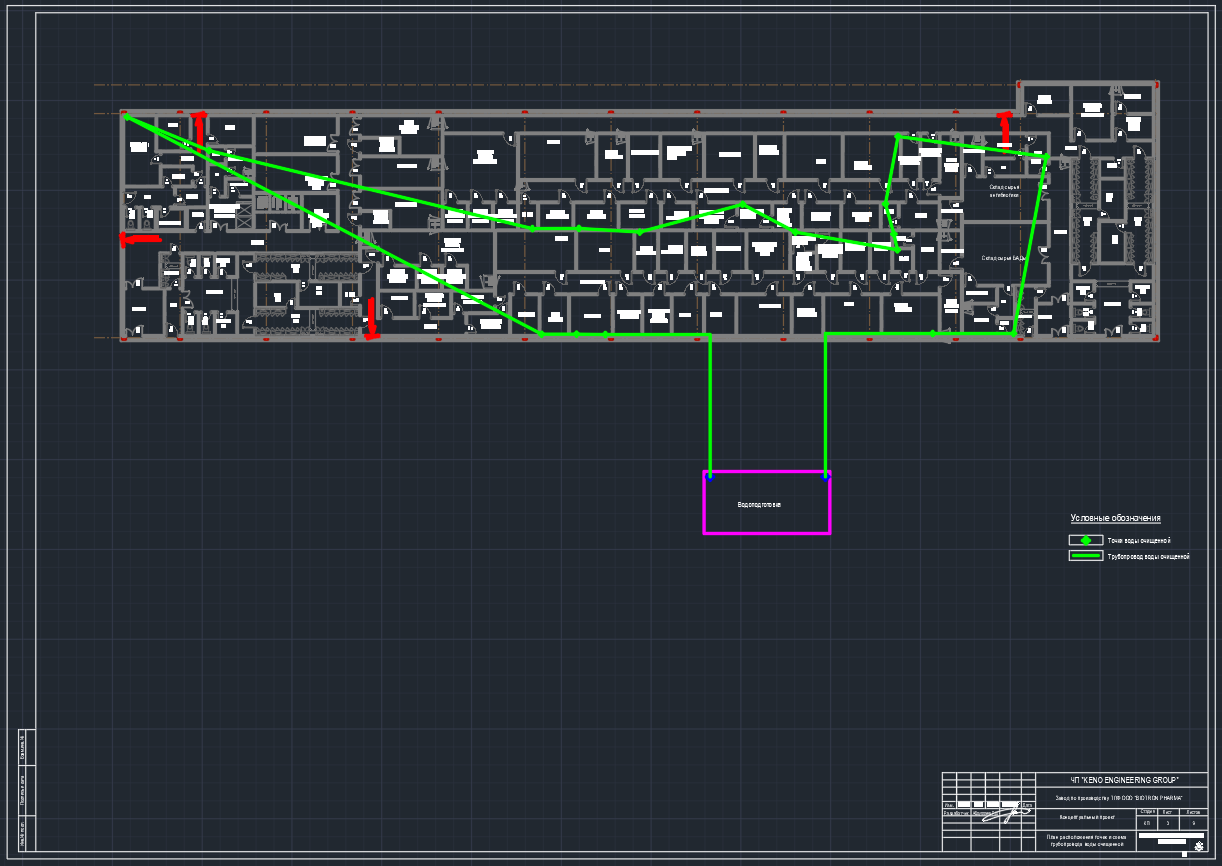Select the Трубопровод воды очищенной legend text

[x=1148, y=556]
